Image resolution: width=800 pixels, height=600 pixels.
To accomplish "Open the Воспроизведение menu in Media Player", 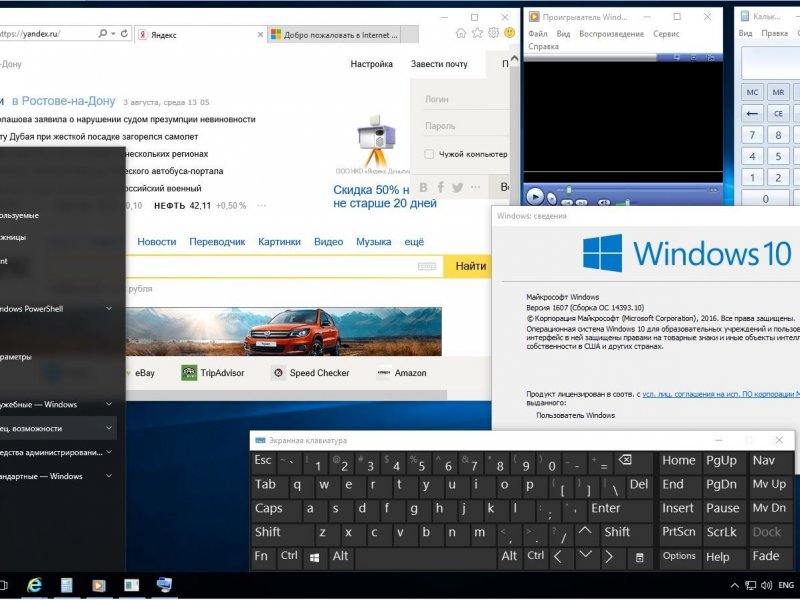I will click(x=612, y=34).
